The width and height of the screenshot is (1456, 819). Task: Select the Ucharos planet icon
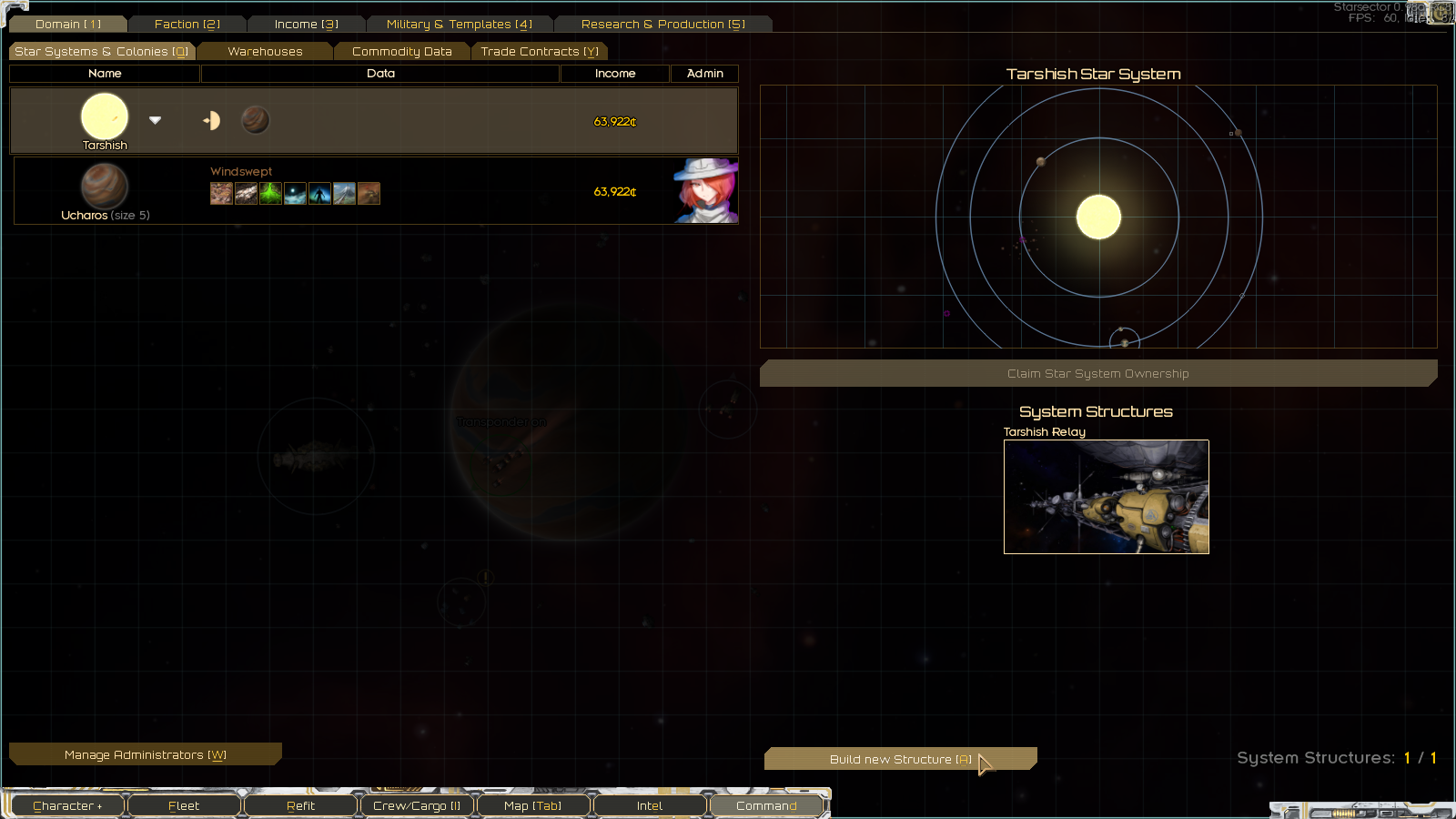(105, 186)
